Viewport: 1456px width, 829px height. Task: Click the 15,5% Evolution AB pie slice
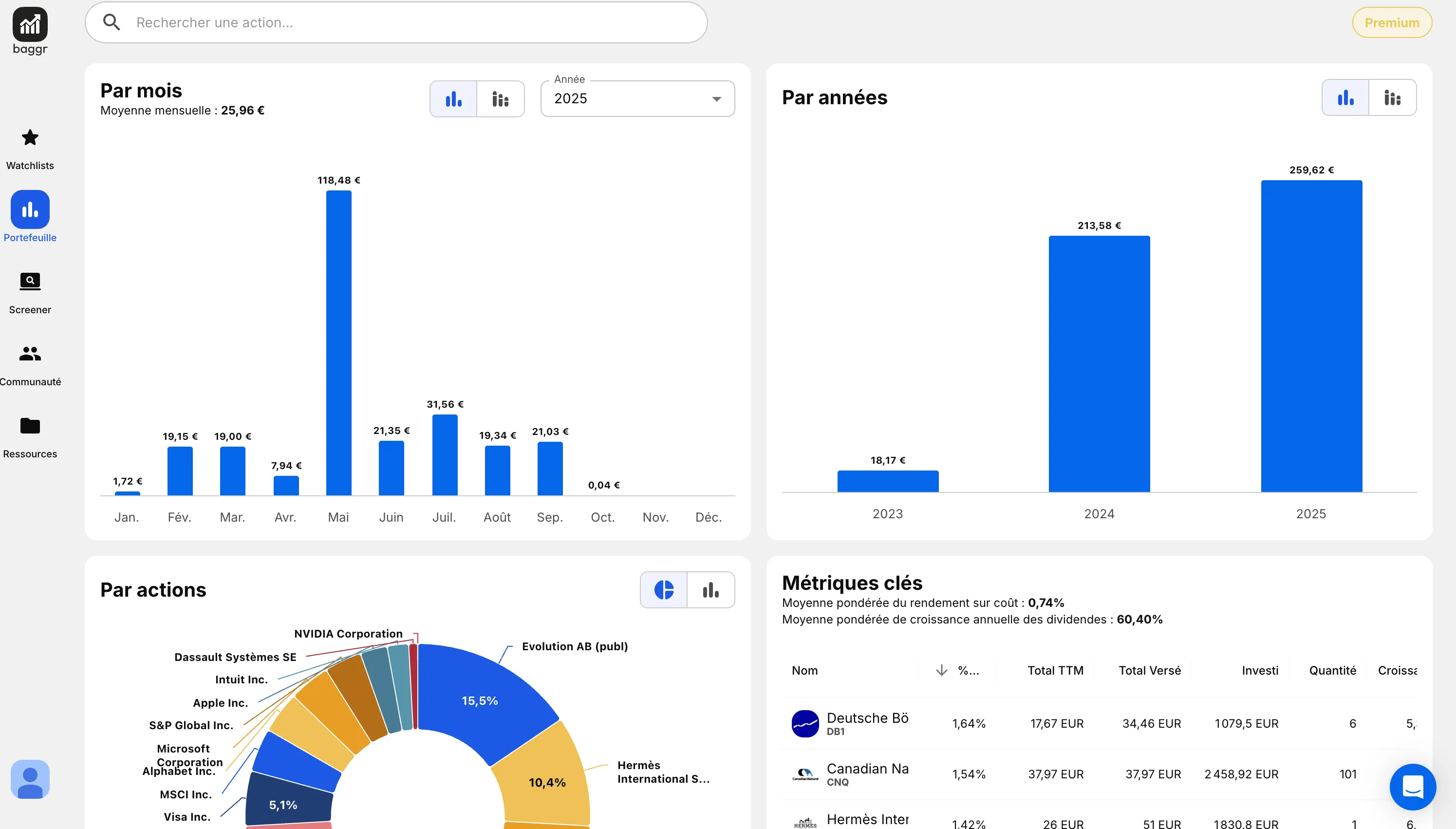(x=479, y=700)
